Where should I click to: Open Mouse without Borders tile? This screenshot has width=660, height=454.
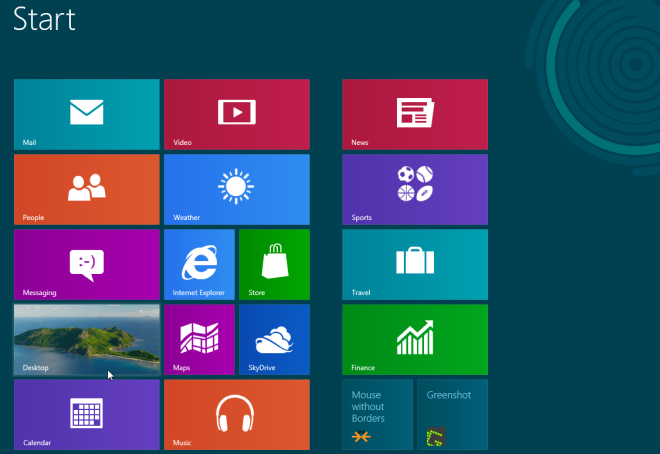pos(378,414)
